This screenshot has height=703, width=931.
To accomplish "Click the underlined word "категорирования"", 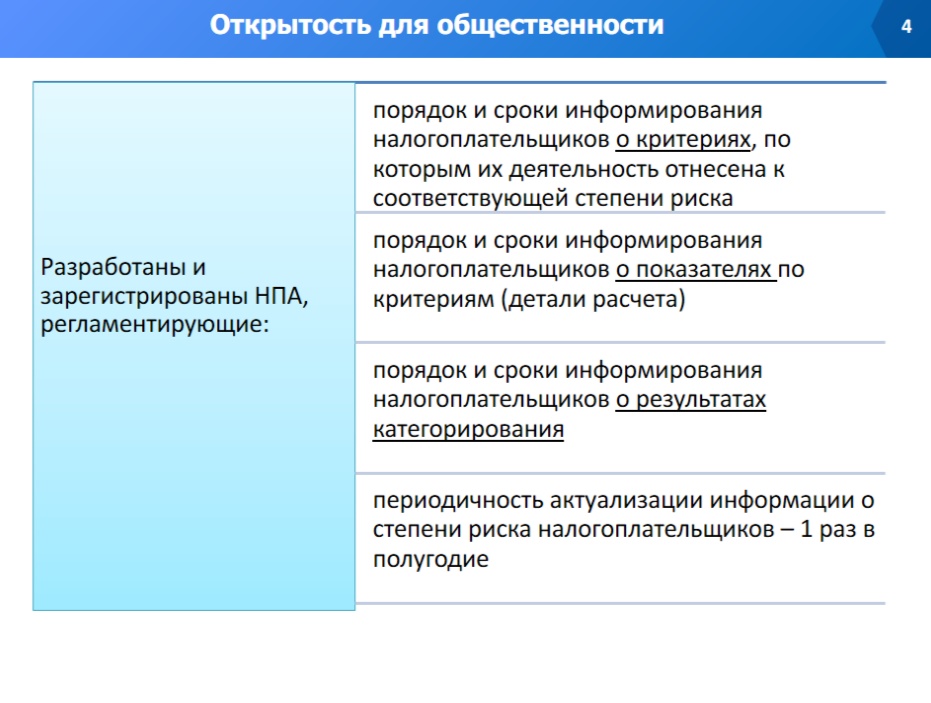I will pyautogui.click(x=468, y=430).
